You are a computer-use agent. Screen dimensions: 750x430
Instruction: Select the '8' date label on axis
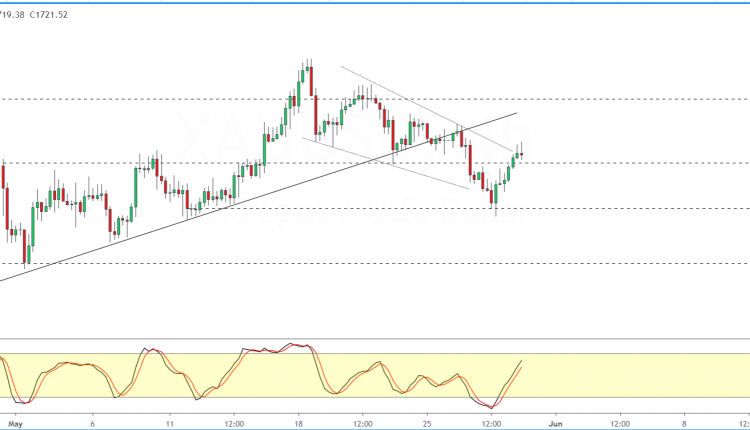click(x=684, y=424)
